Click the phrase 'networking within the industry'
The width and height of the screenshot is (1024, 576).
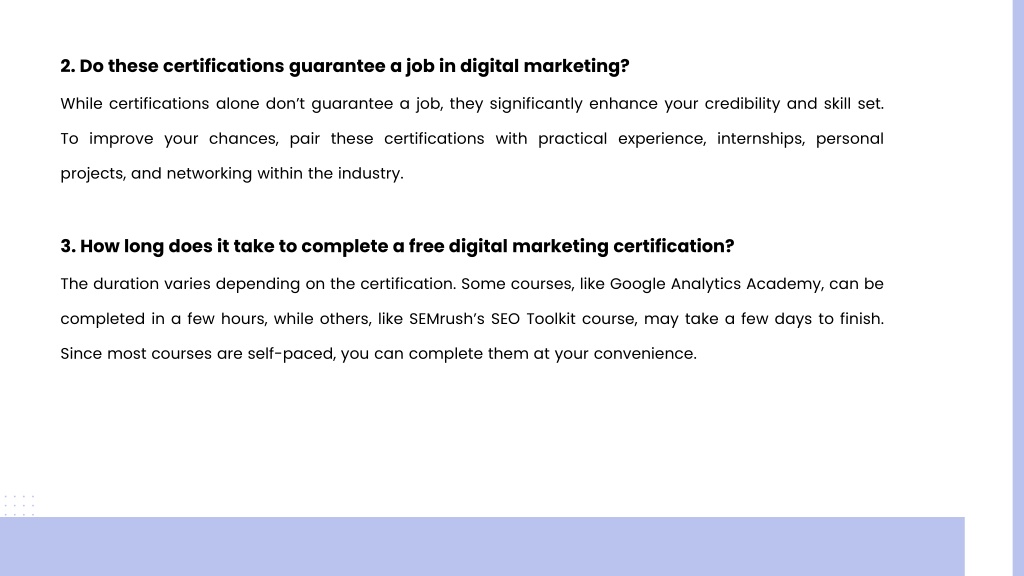(284, 173)
